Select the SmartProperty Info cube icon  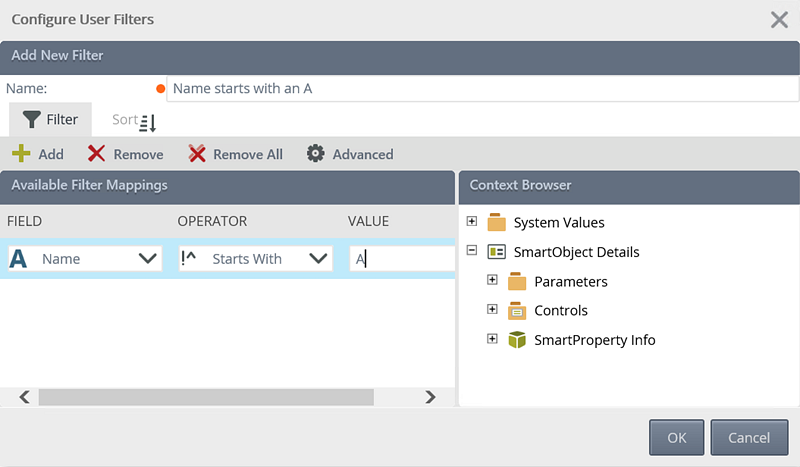click(517, 340)
